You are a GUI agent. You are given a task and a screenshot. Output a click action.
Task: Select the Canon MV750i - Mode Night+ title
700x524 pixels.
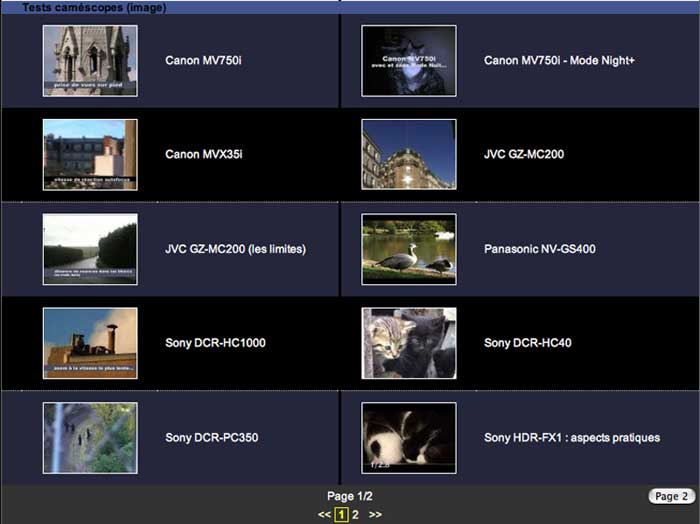coord(559,60)
